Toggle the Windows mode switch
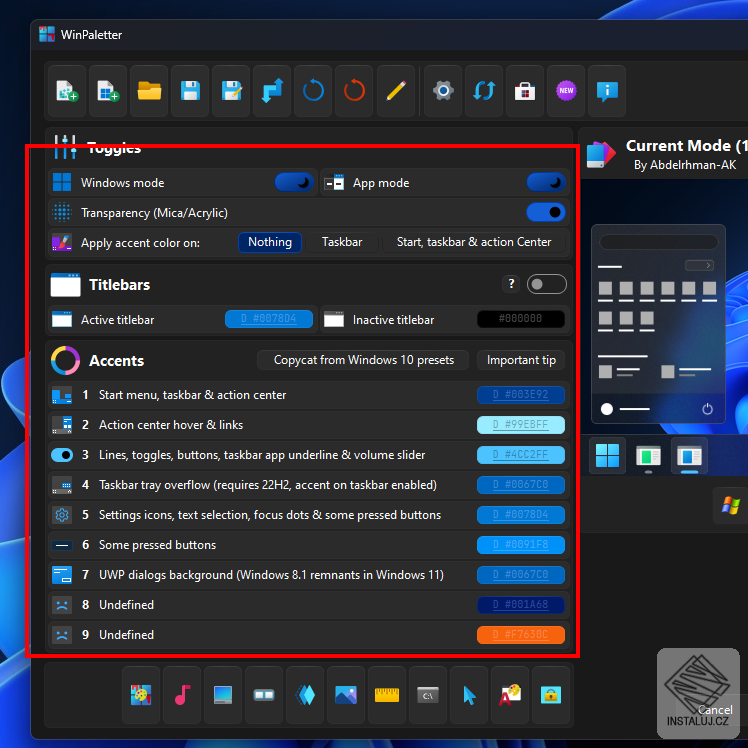Image resolution: width=748 pixels, height=748 pixels. pos(294,182)
